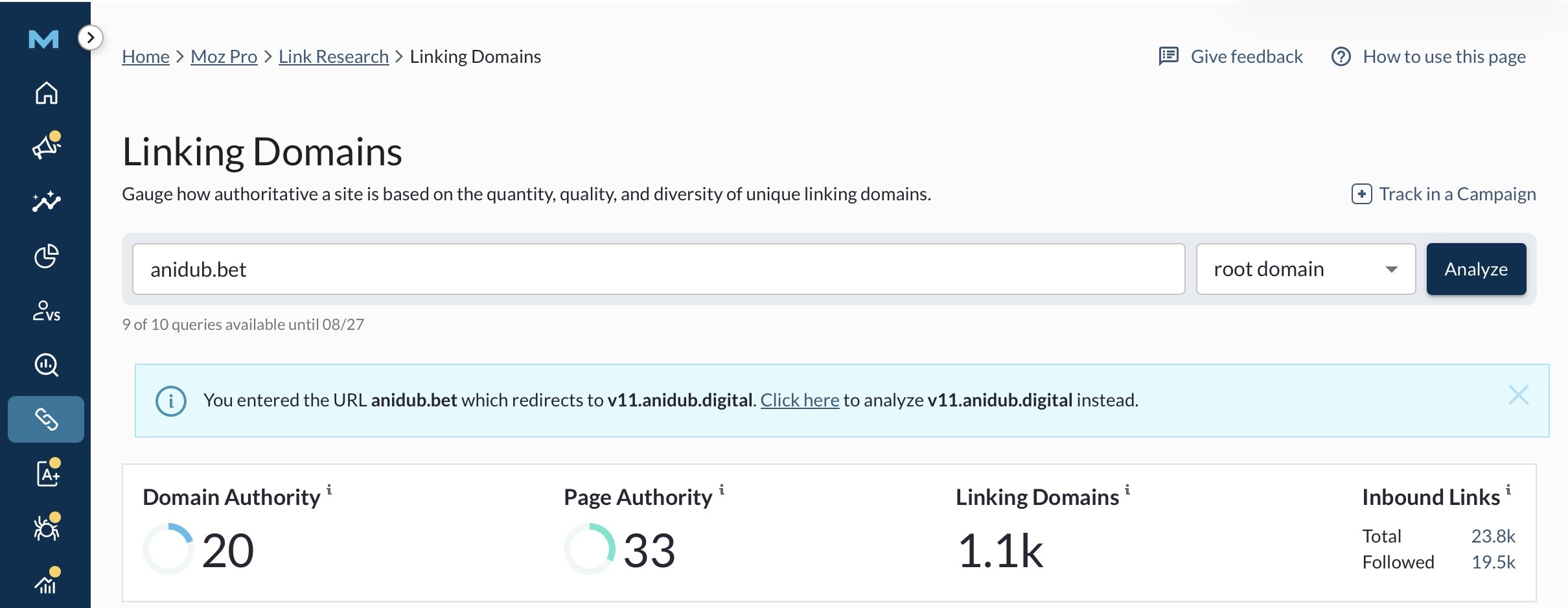Click here to analyze v11.anidub.digital
This screenshot has height=608, width=1568.
coord(800,401)
